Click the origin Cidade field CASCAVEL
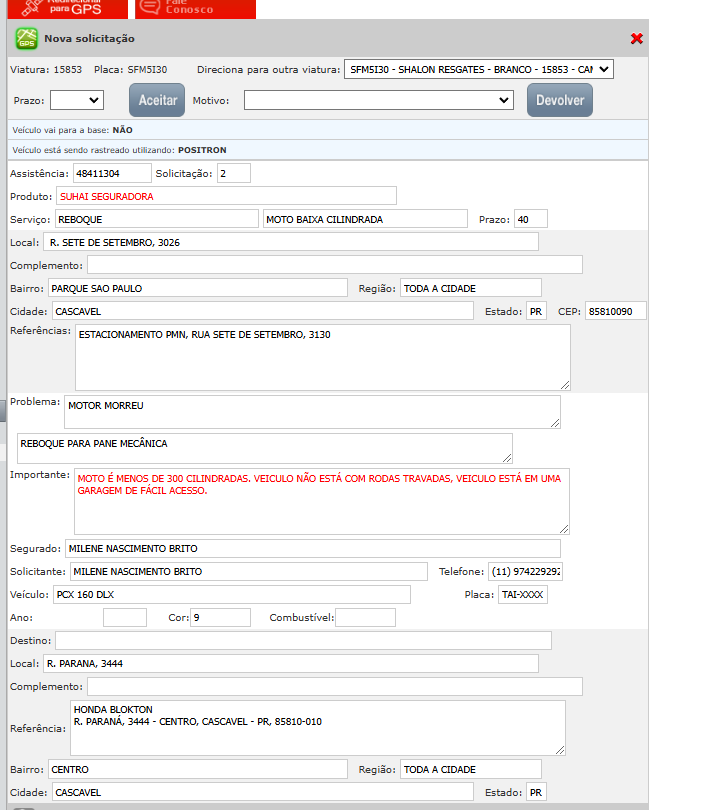Viewport: 707px width, 810px height. (263, 311)
